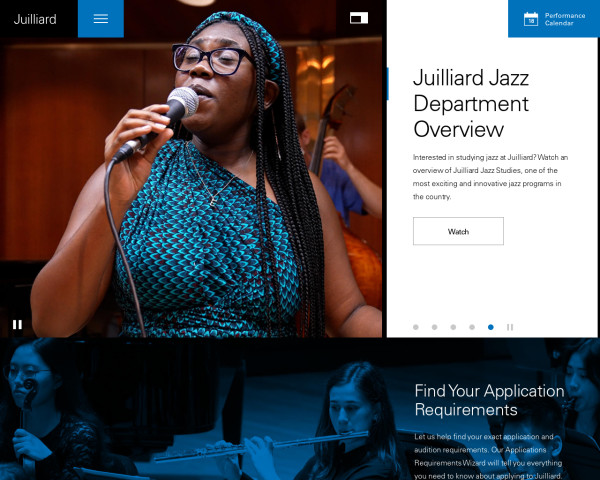Screen dimensions: 600x480
Task: Pause the hero background video
Action: [17, 325]
